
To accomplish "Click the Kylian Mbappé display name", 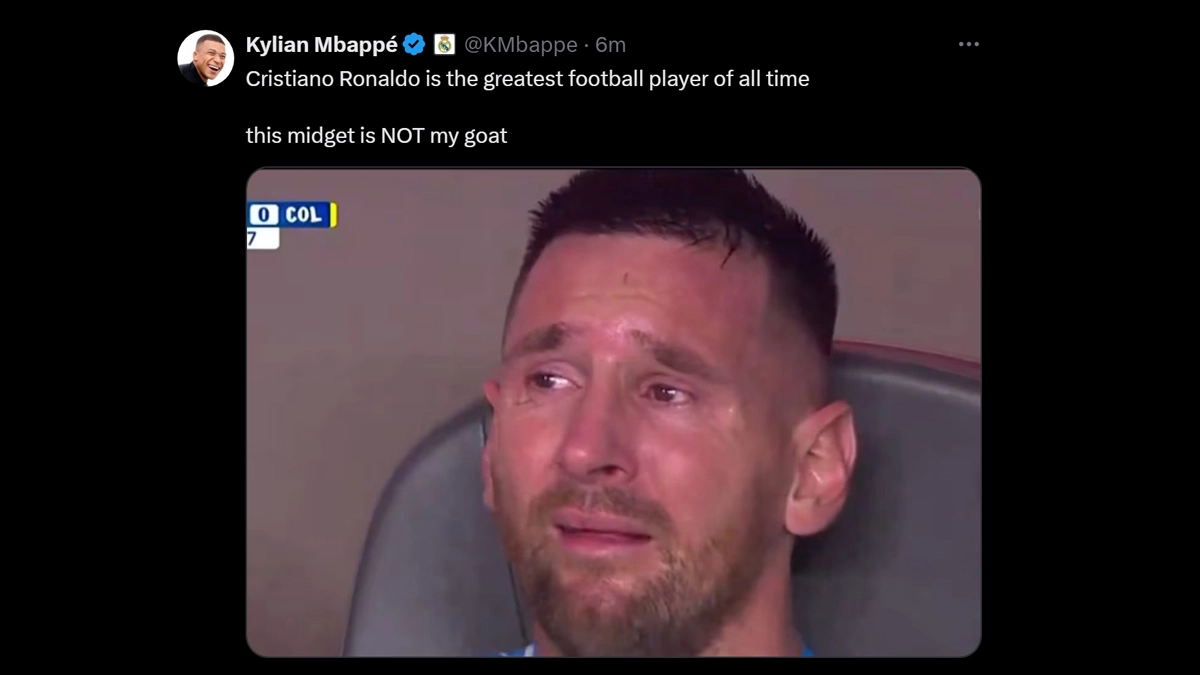I will (x=321, y=45).
